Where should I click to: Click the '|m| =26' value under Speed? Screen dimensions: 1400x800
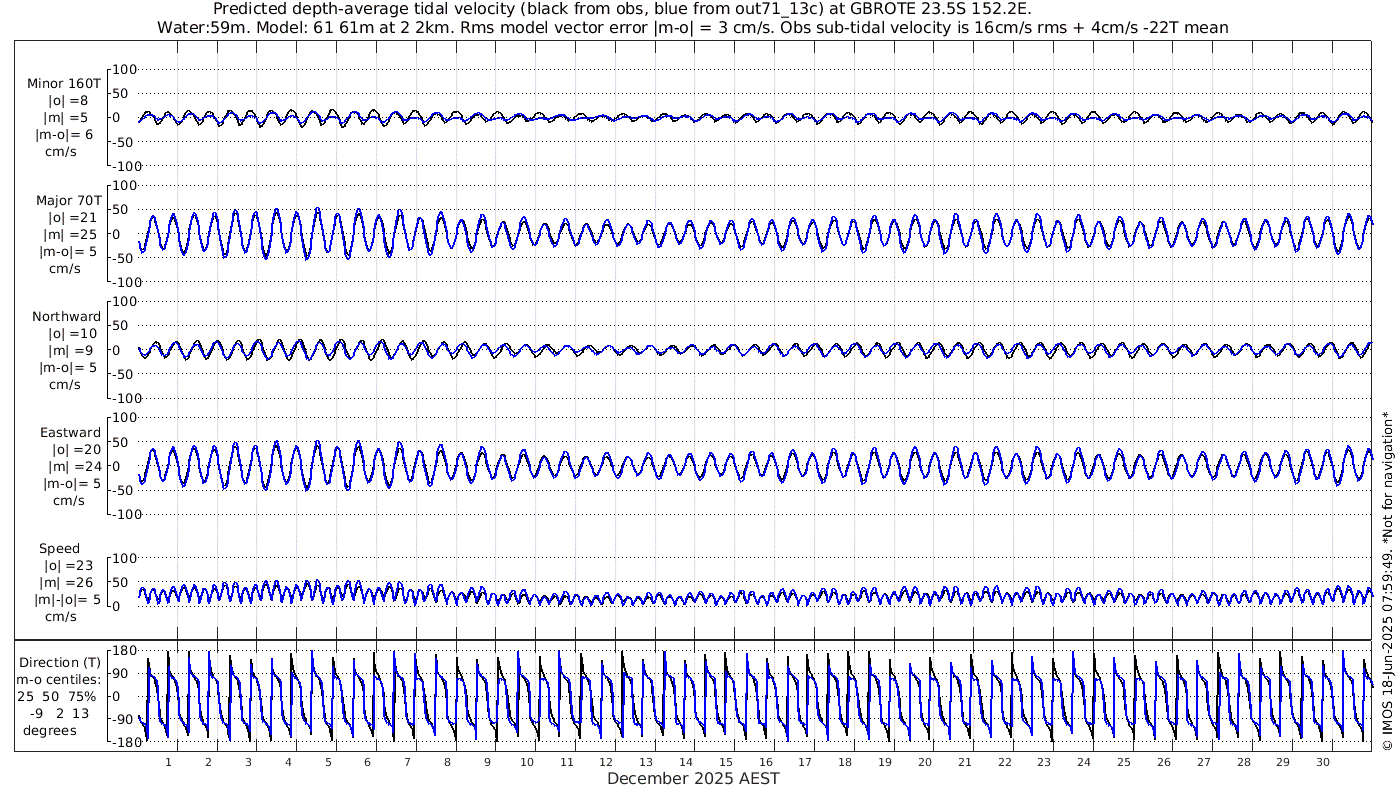(x=66, y=583)
